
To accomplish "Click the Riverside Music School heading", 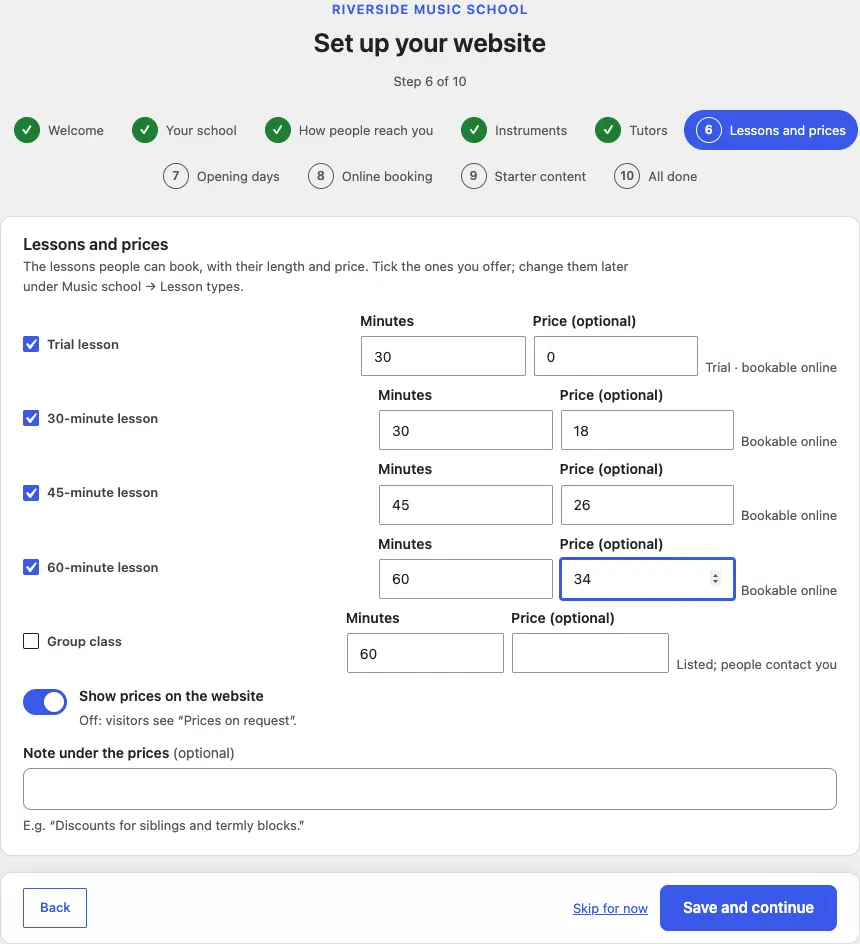I will pos(430,10).
